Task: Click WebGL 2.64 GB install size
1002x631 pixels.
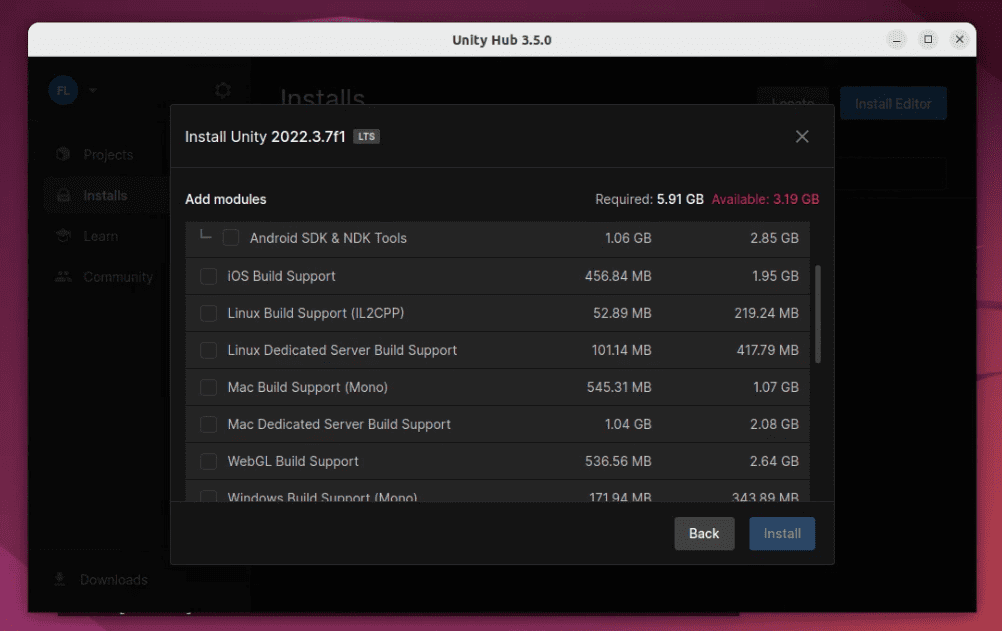Action: pos(774,462)
